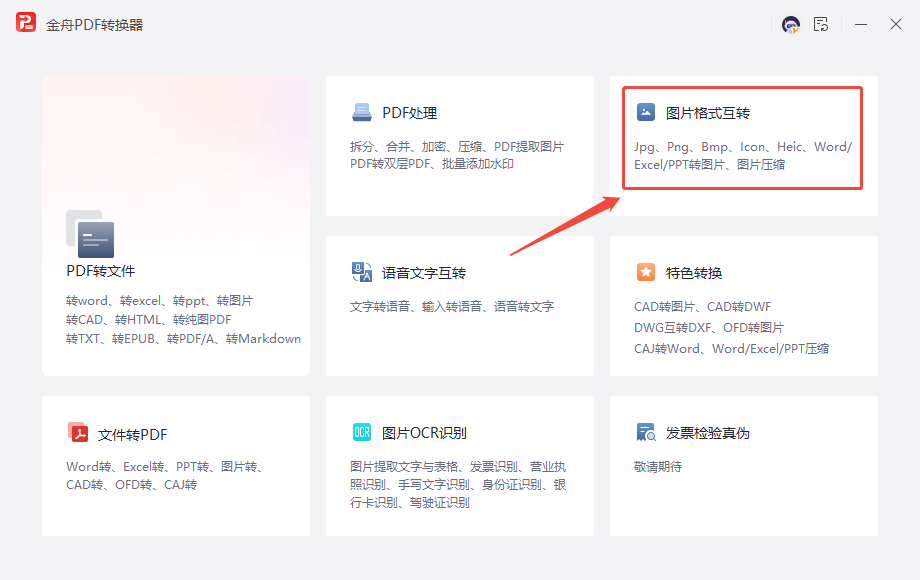
Task: Click the 金舟PDF转换器 title text
Action: tap(94, 25)
